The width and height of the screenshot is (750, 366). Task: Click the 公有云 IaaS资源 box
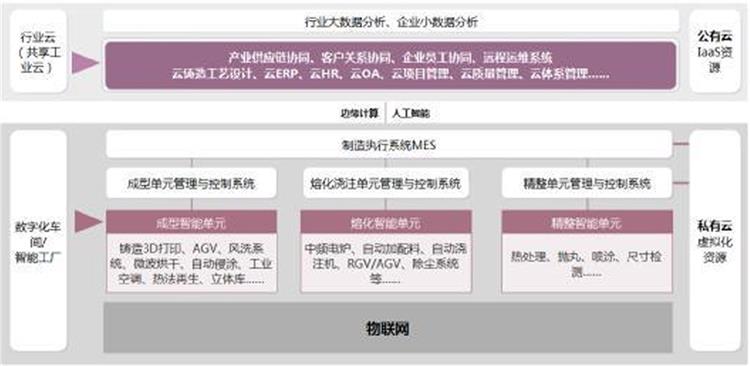pos(715,51)
